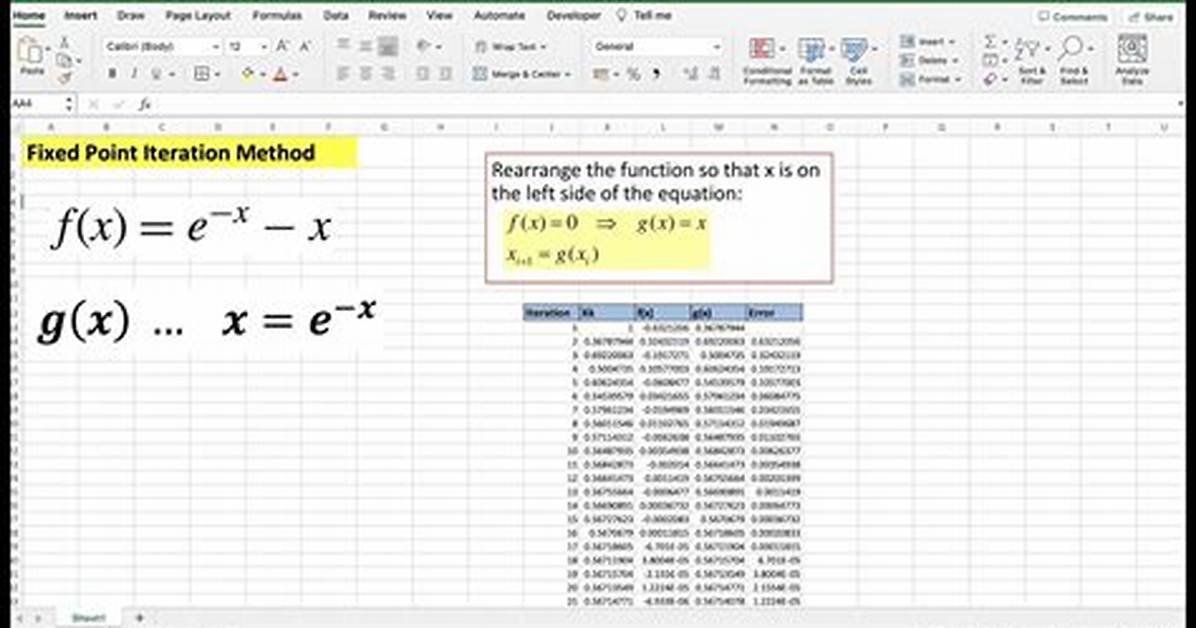This screenshot has height=628, width=1196.
Task: Apply comma style
Action: coord(656,74)
